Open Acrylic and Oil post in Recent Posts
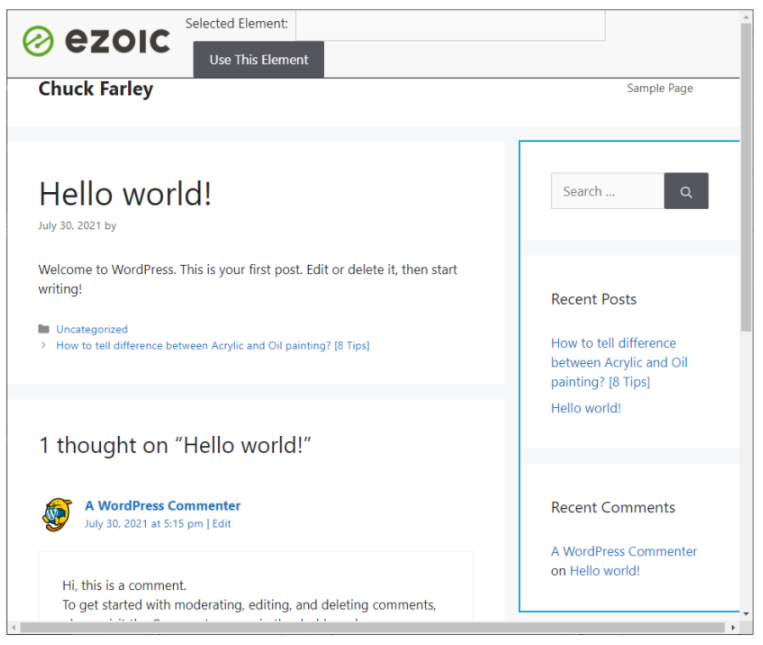 click(x=619, y=362)
